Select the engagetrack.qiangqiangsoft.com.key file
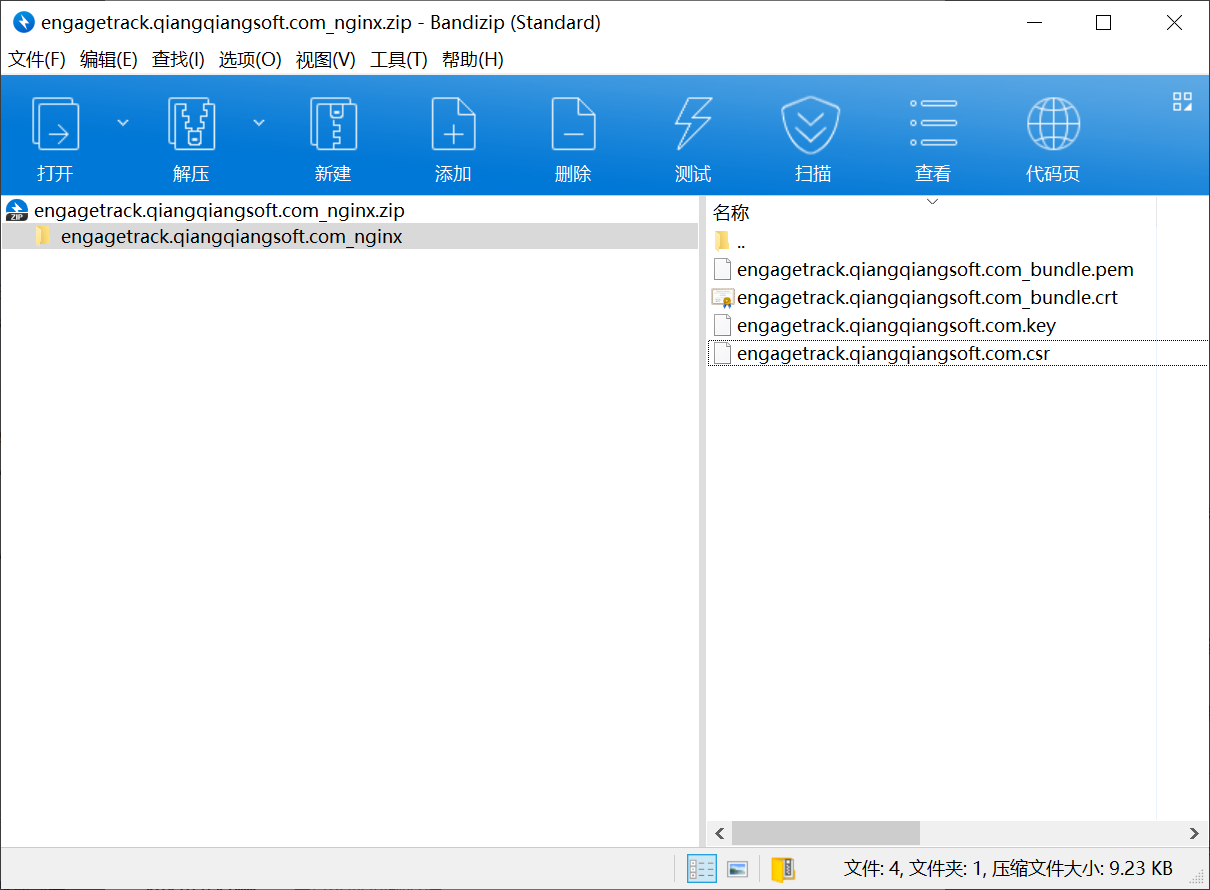Screen dimensions: 1210x890 point(896,325)
